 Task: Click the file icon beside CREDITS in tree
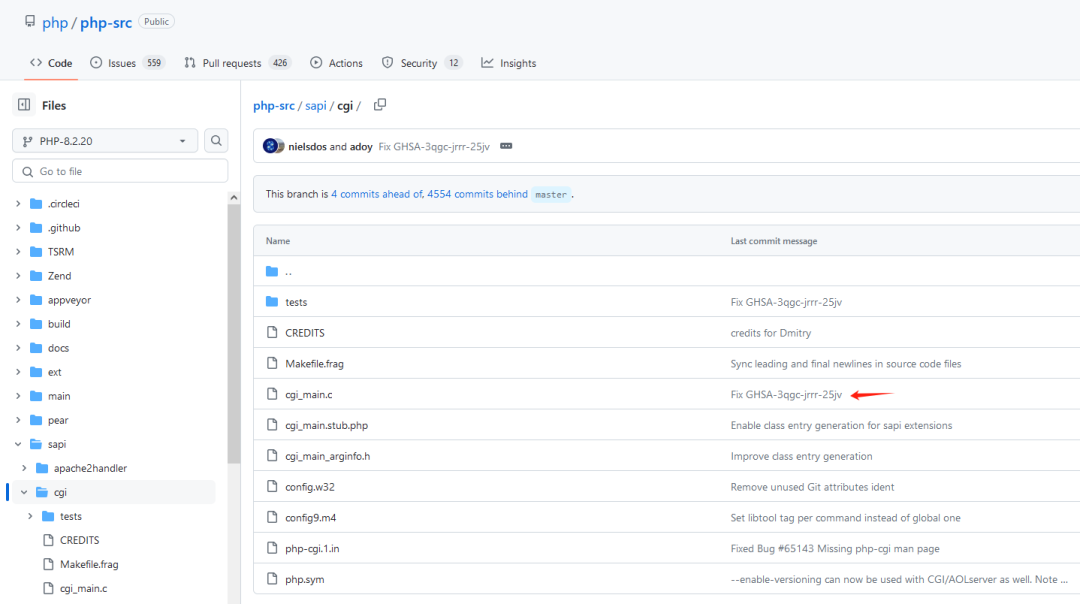48,540
